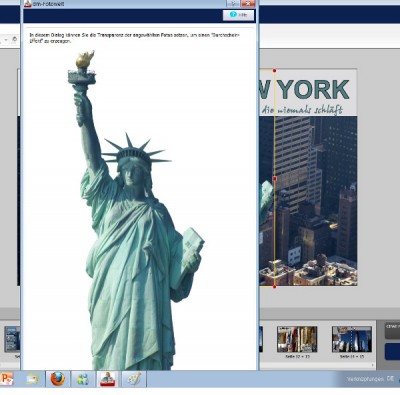The image size is (400, 395).
Task: Open the Windows Live Messenger taskbar icon
Action: [x=83, y=379]
